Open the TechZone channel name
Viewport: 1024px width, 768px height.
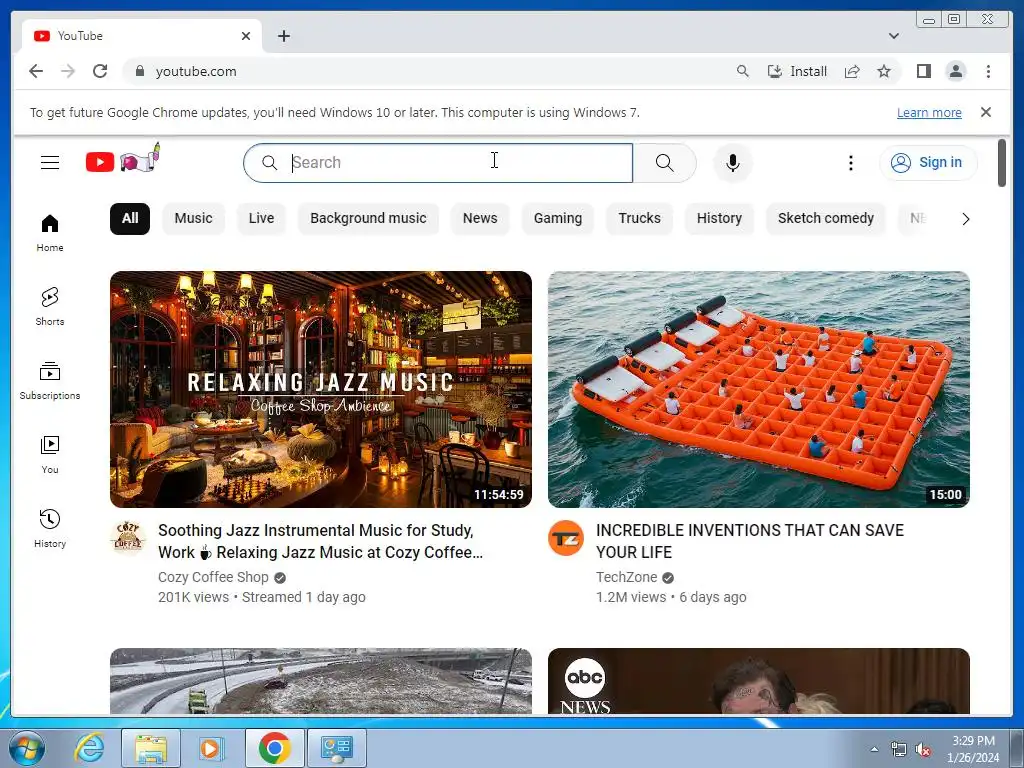tap(626, 577)
